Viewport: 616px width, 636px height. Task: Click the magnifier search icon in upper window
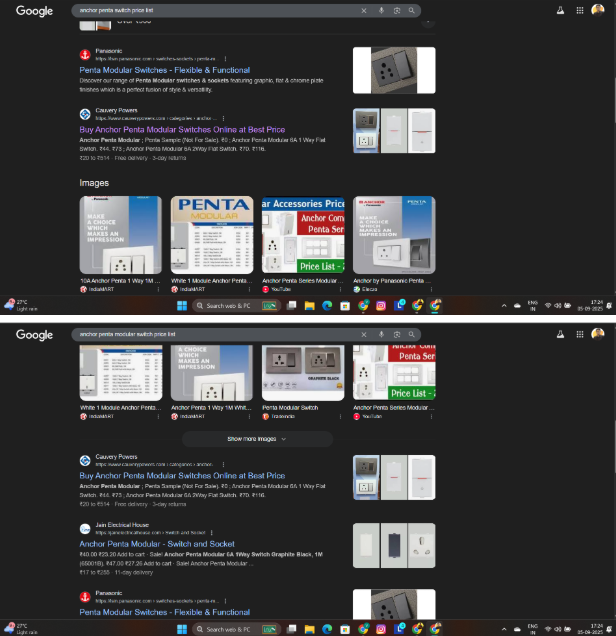click(412, 11)
